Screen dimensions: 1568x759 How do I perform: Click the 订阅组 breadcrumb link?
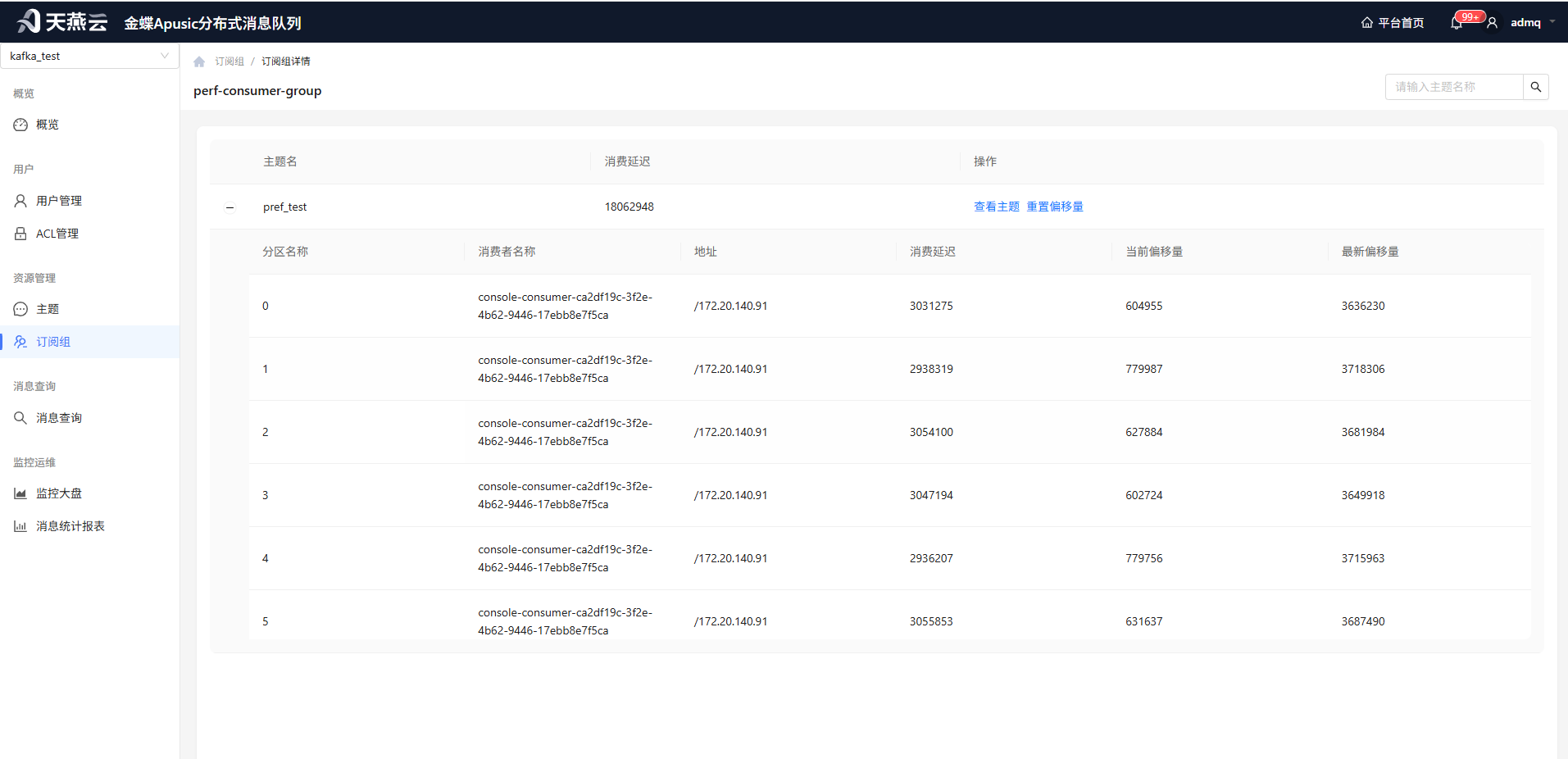[x=230, y=61]
